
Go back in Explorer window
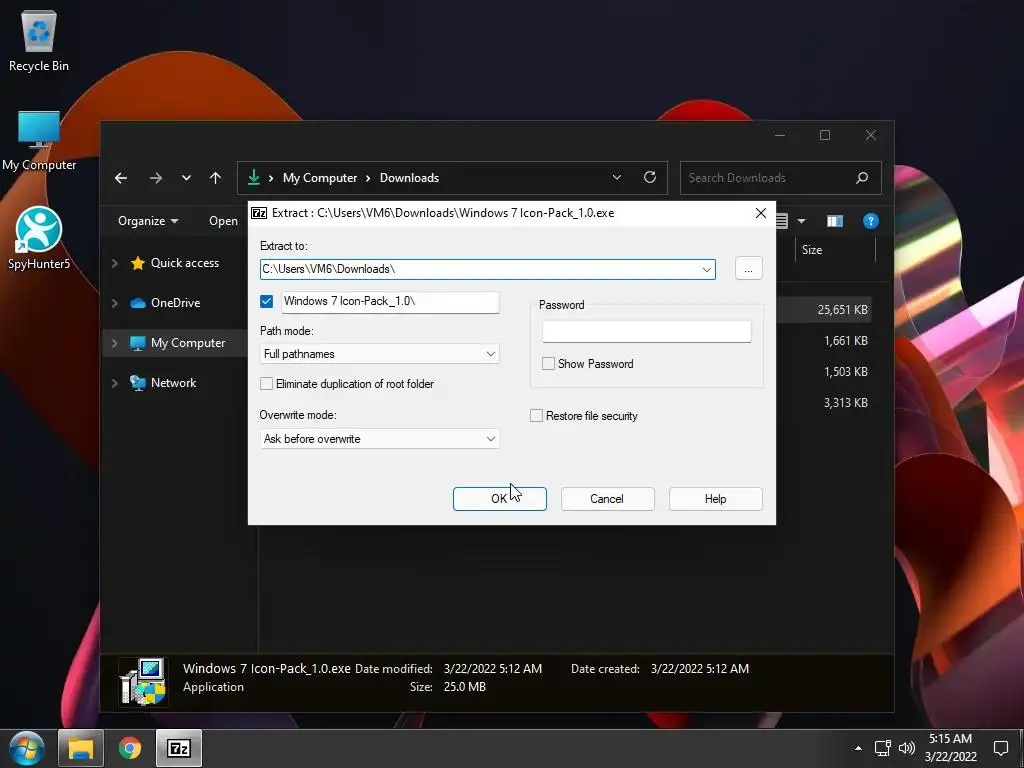[121, 178]
